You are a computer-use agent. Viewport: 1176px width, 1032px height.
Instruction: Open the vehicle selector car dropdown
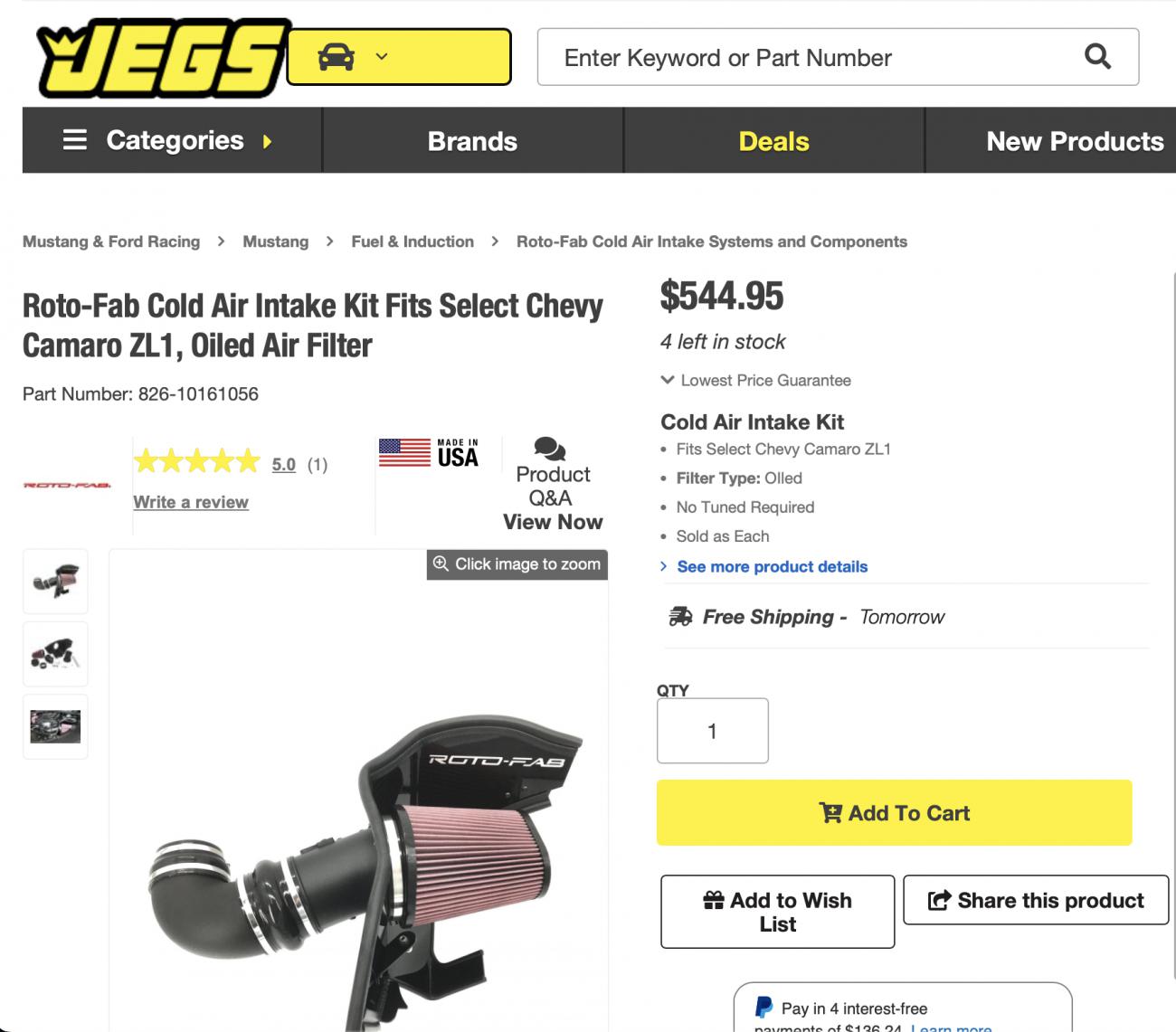point(398,57)
